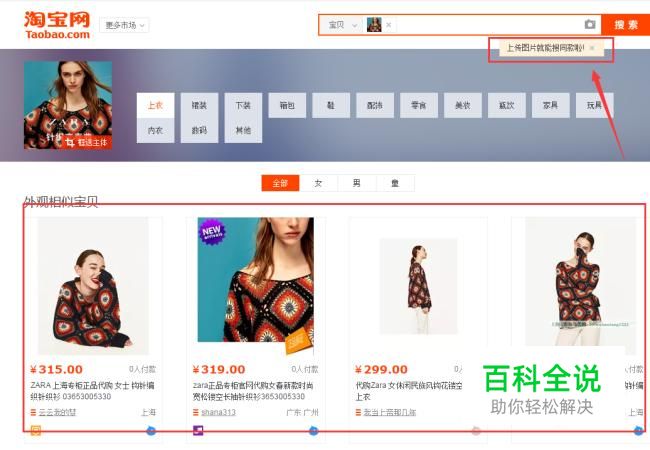650x450 pixels.
Task: Select the 上衣 category
Action: 155,105
